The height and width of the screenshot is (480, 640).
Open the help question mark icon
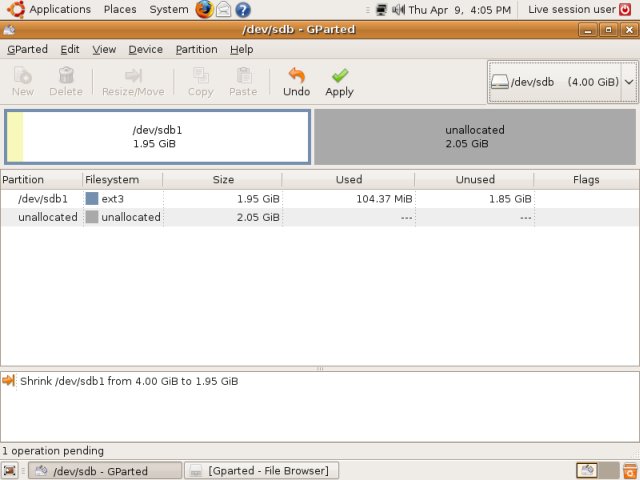coord(243,9)
